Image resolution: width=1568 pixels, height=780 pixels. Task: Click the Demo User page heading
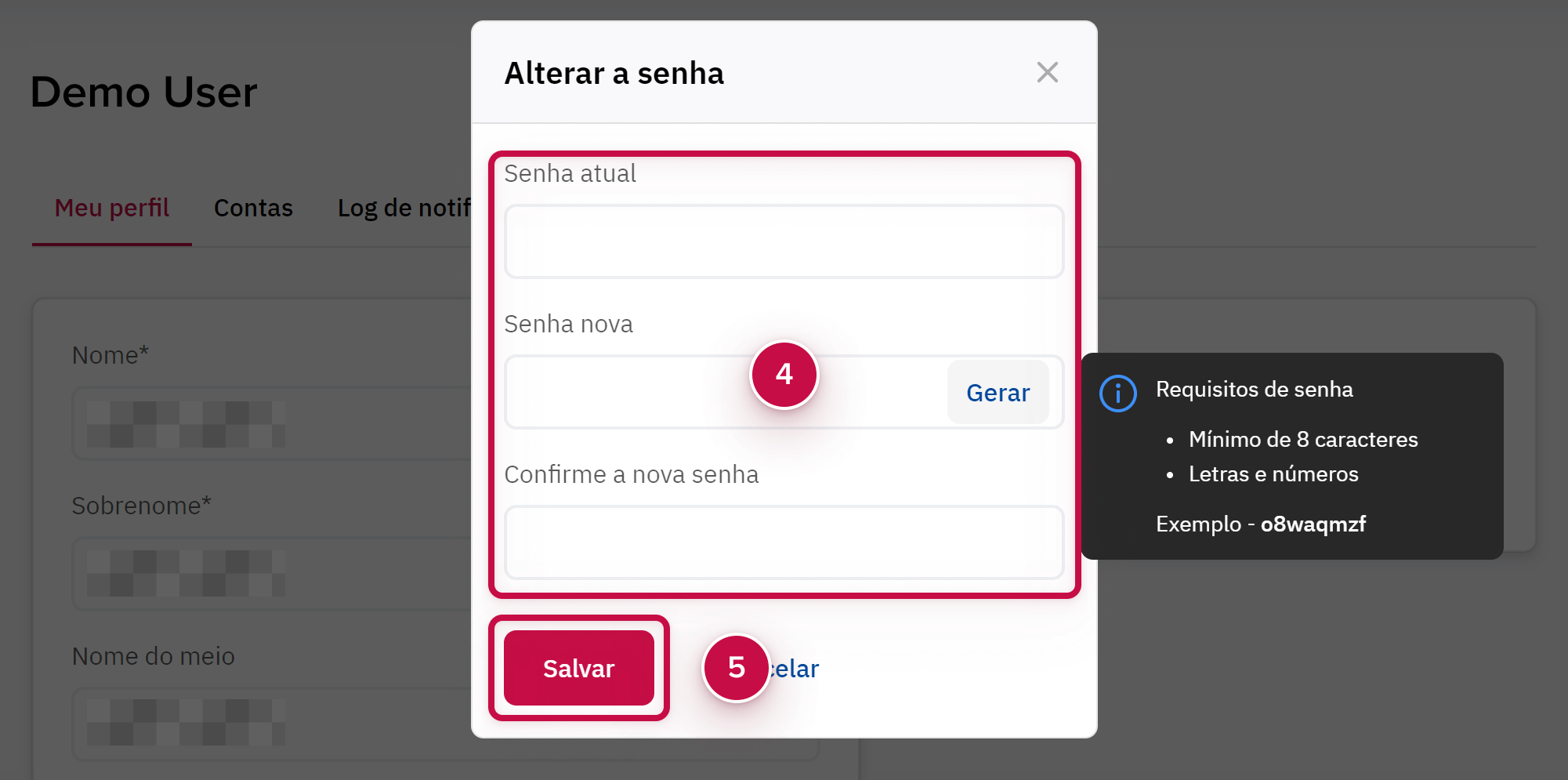point(143,93)
